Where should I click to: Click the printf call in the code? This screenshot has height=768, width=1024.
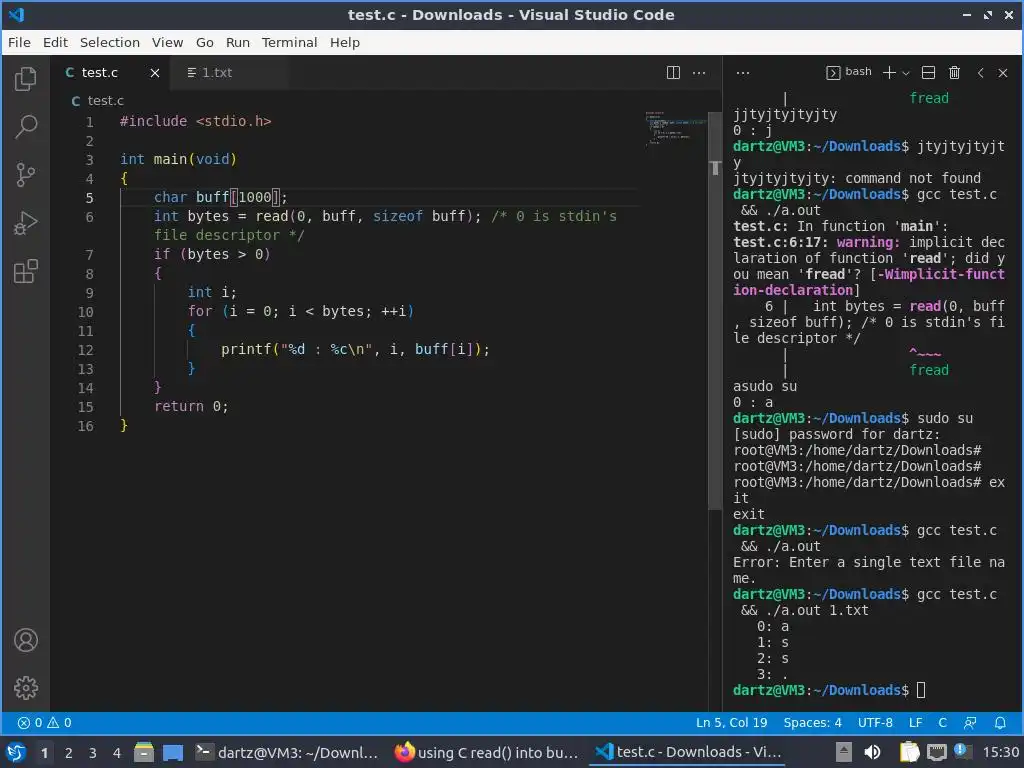355,349
